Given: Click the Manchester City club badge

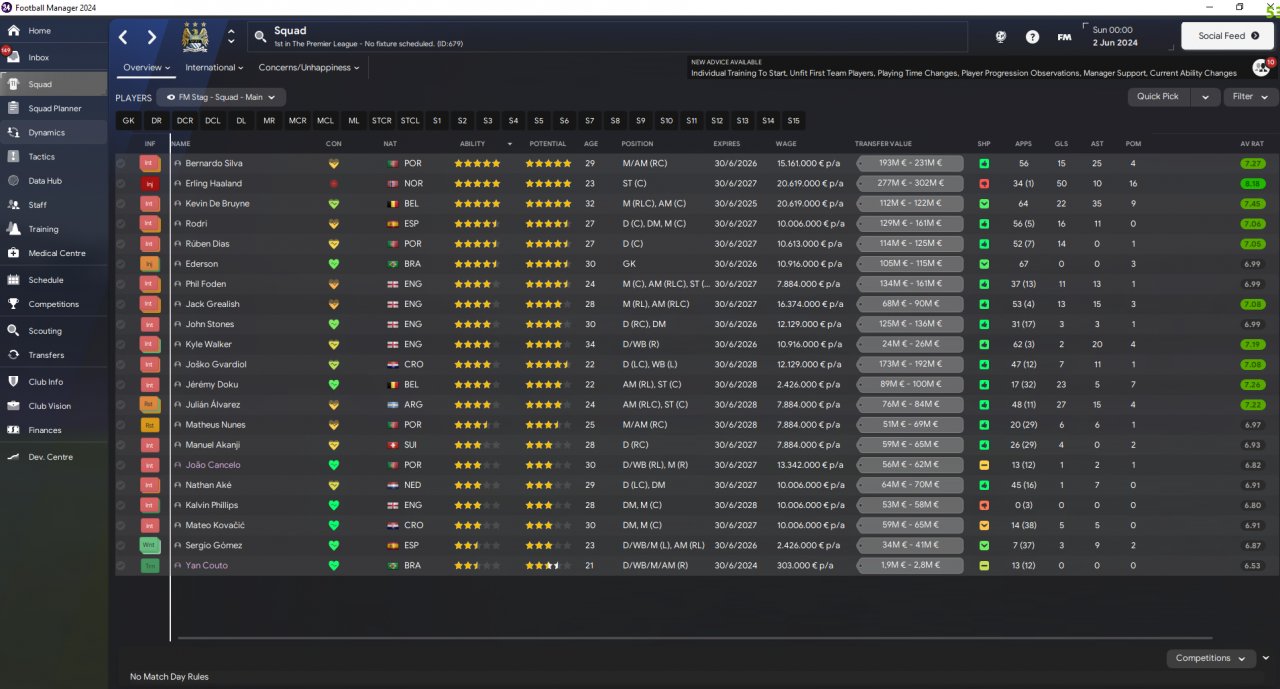Looking at the screenshot, I should [x=195, y=37].
